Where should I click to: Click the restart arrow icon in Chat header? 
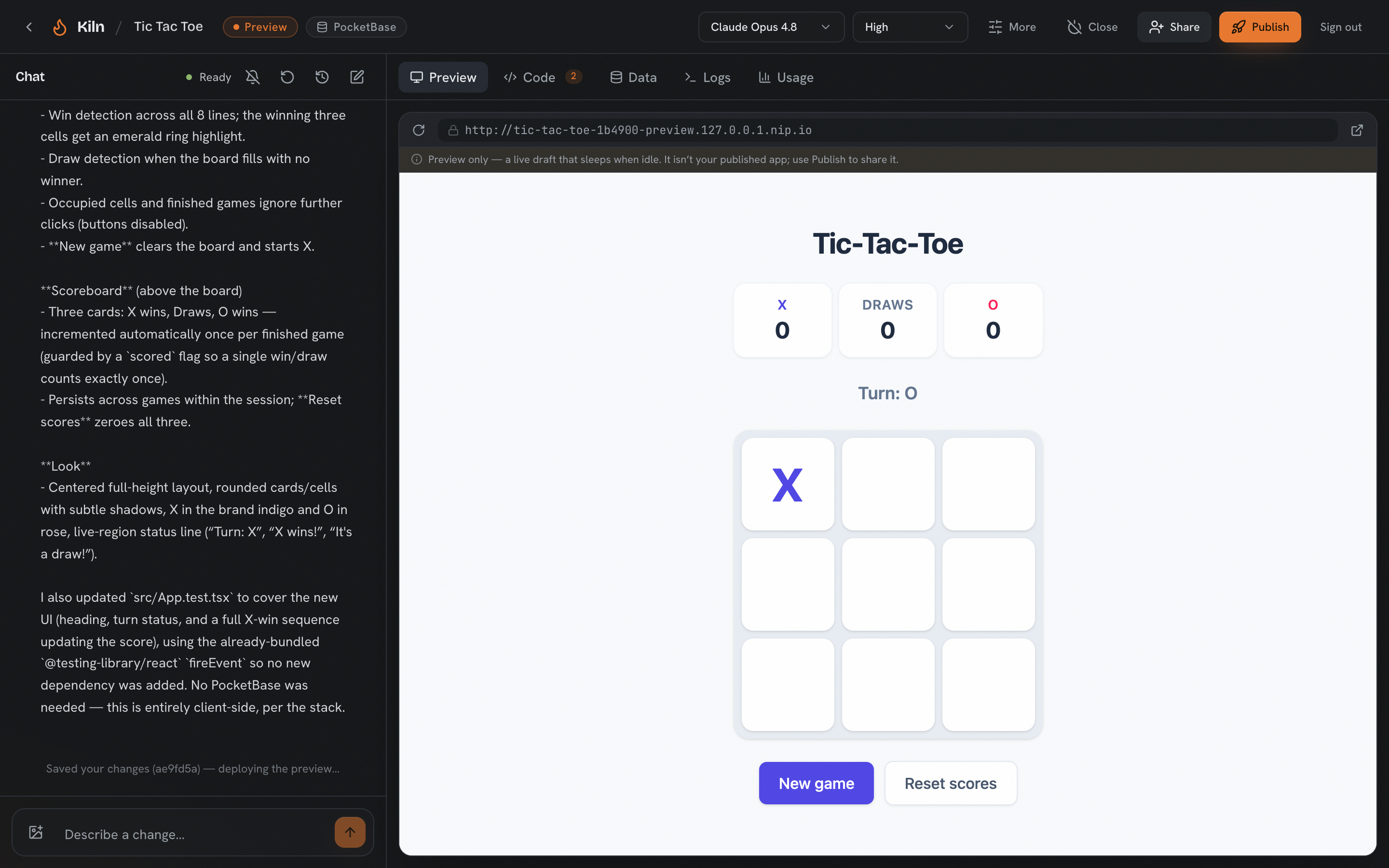[x=287, y=77]
